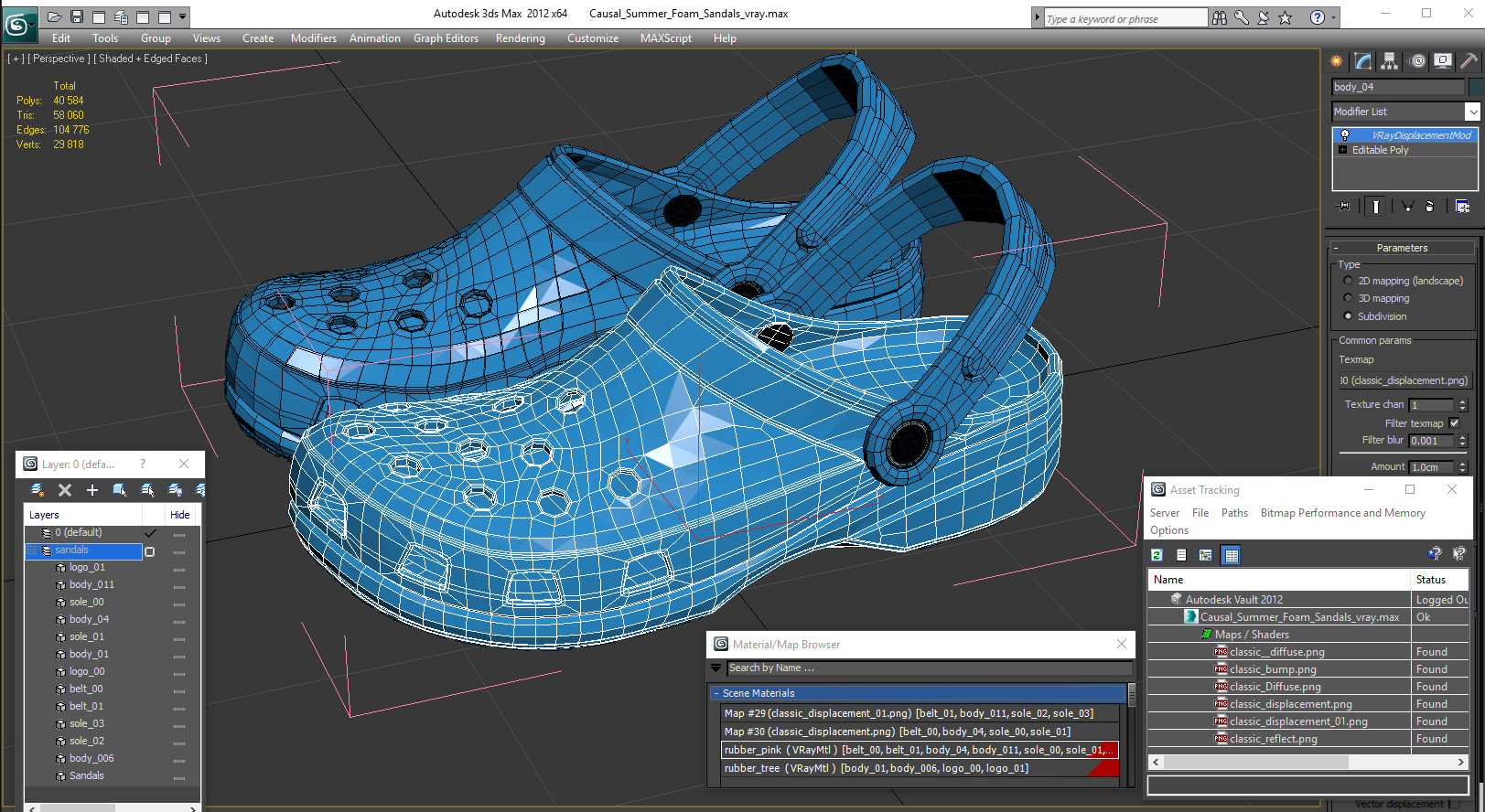The image size is (1485, 812).
Task: Click the star Favorites icon
Action: click(x=1286, y=17)
